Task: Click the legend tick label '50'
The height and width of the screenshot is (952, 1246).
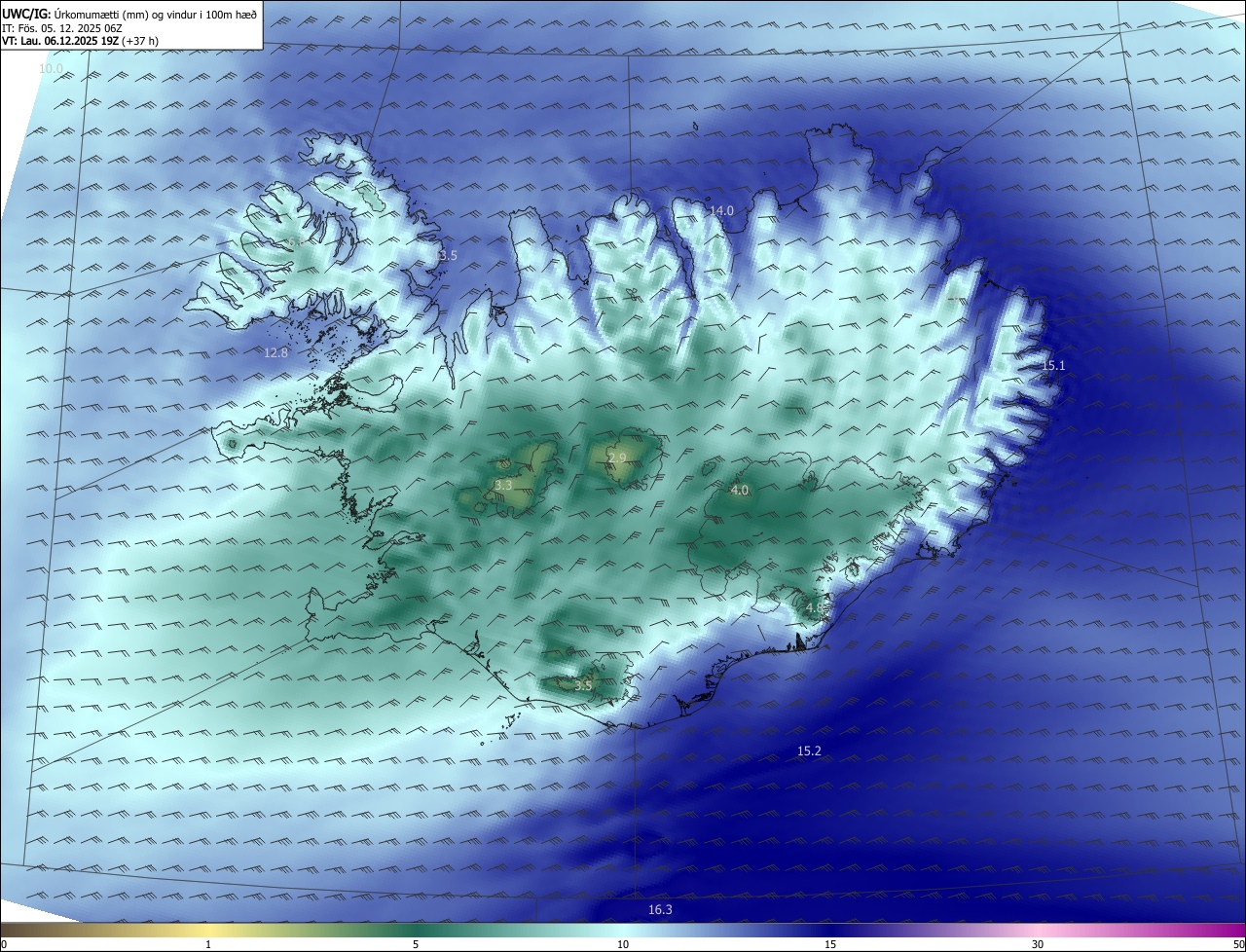Action: coord(1238,944)
